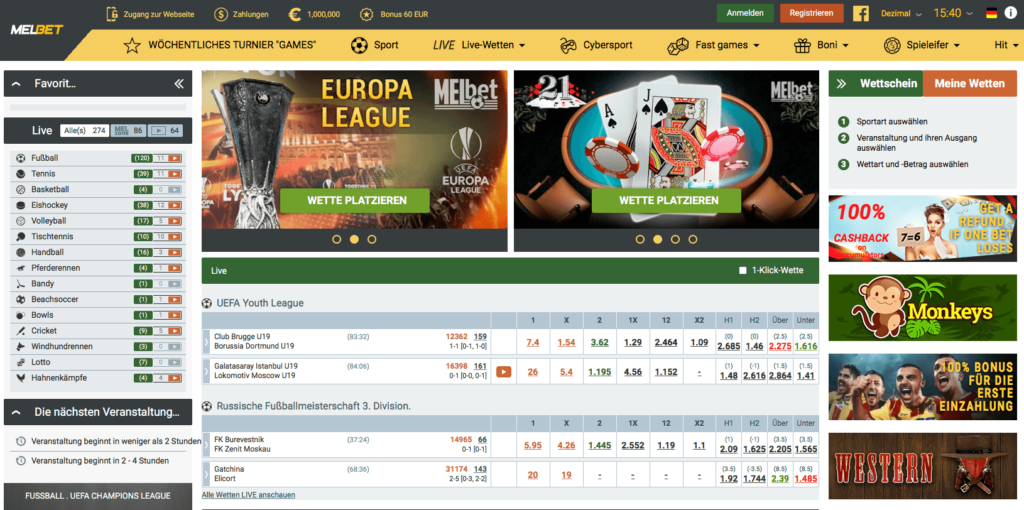Click the Spieleifer chip icon
1024x510 pixels.
(892, 46)
